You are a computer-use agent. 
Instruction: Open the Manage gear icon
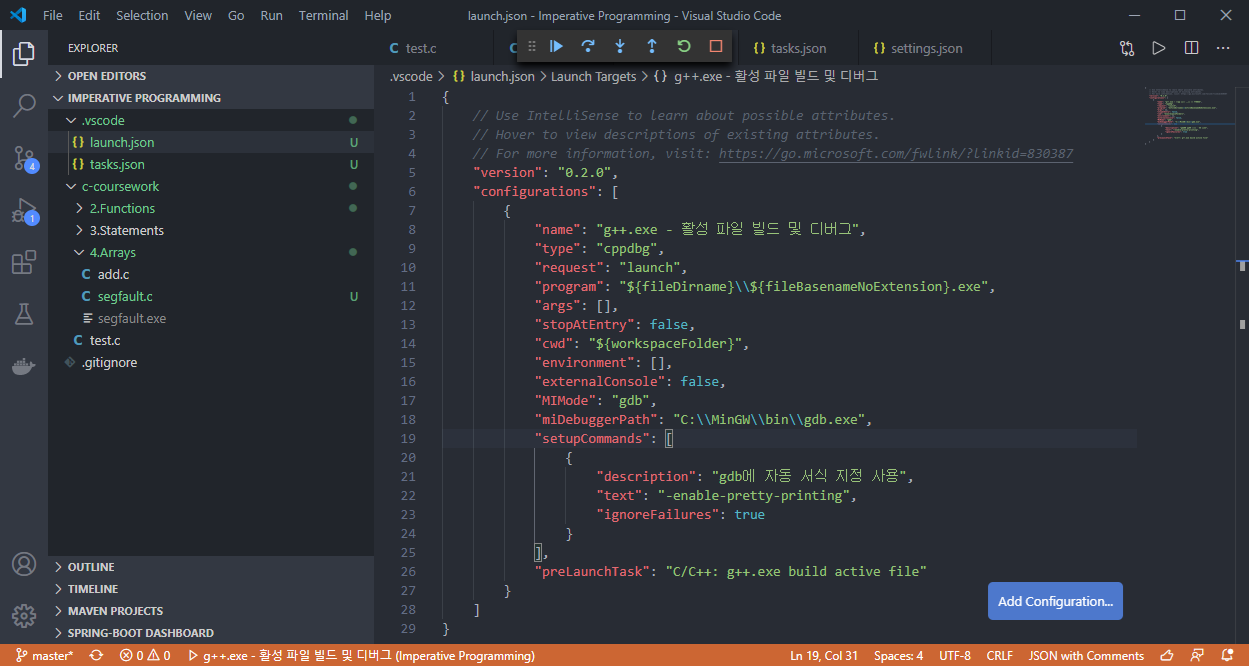(24, 615)
